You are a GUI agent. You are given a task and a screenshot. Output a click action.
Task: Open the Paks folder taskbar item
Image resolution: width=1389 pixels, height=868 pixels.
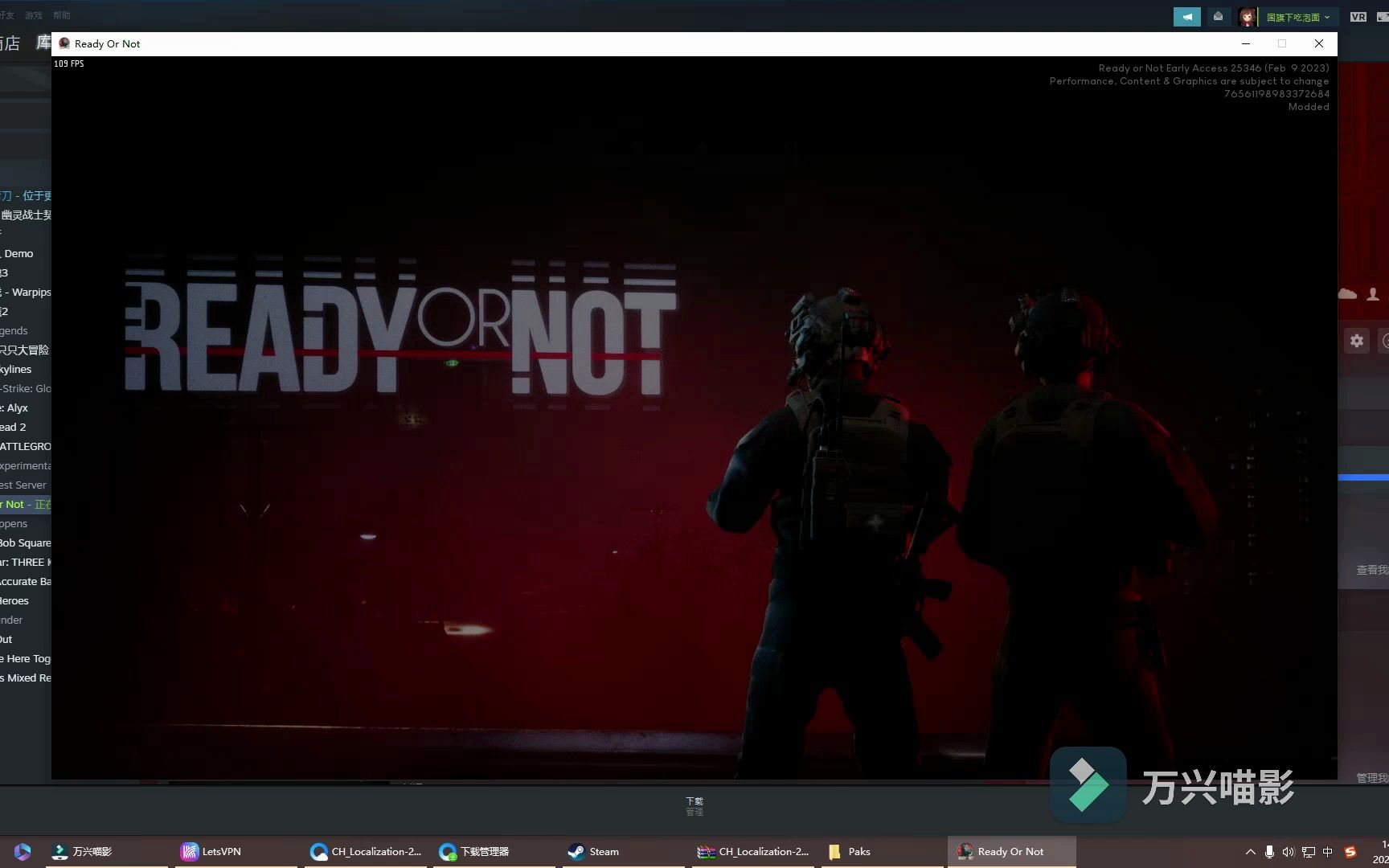point(882,852)
